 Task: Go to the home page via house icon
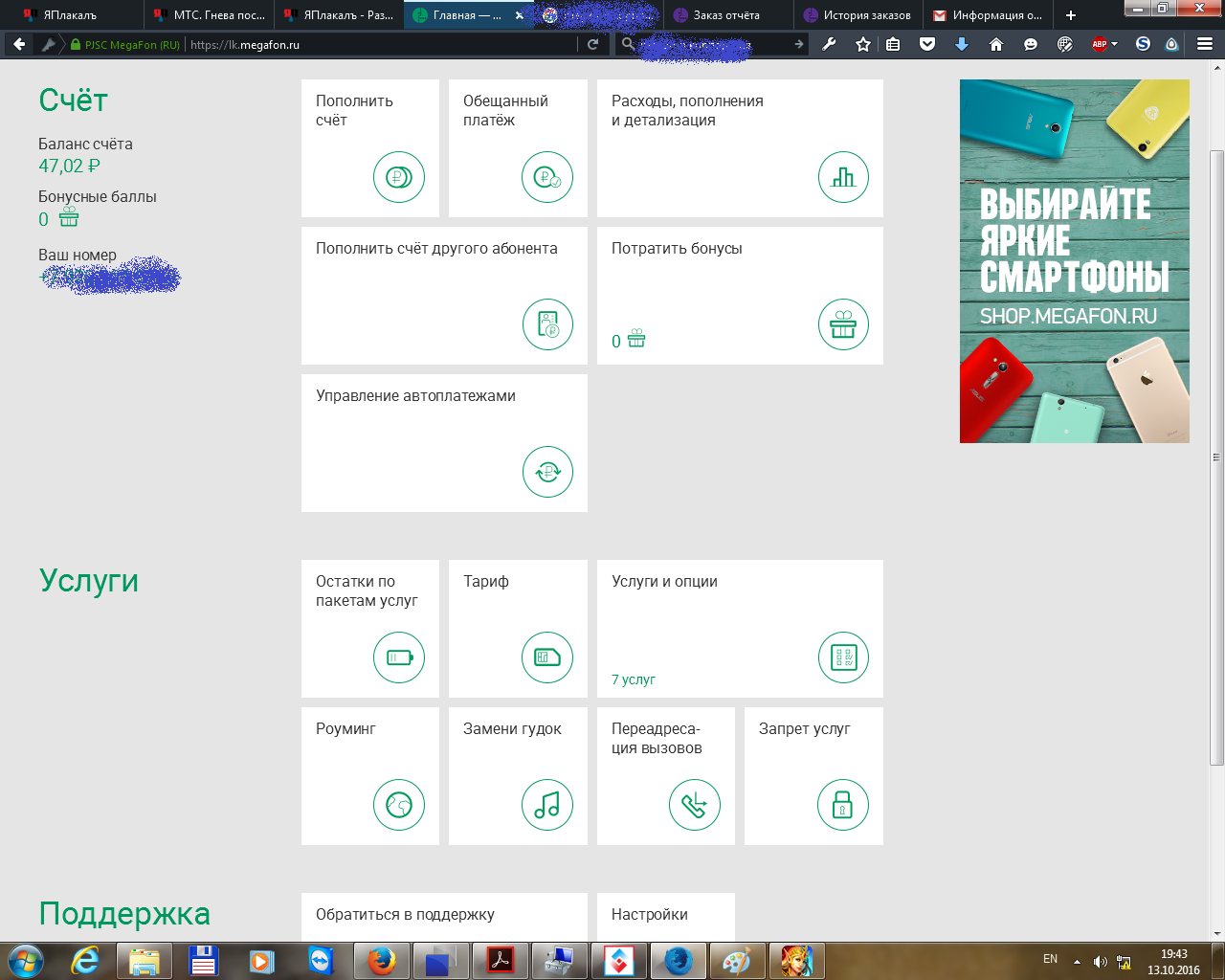tap(996, 44)
